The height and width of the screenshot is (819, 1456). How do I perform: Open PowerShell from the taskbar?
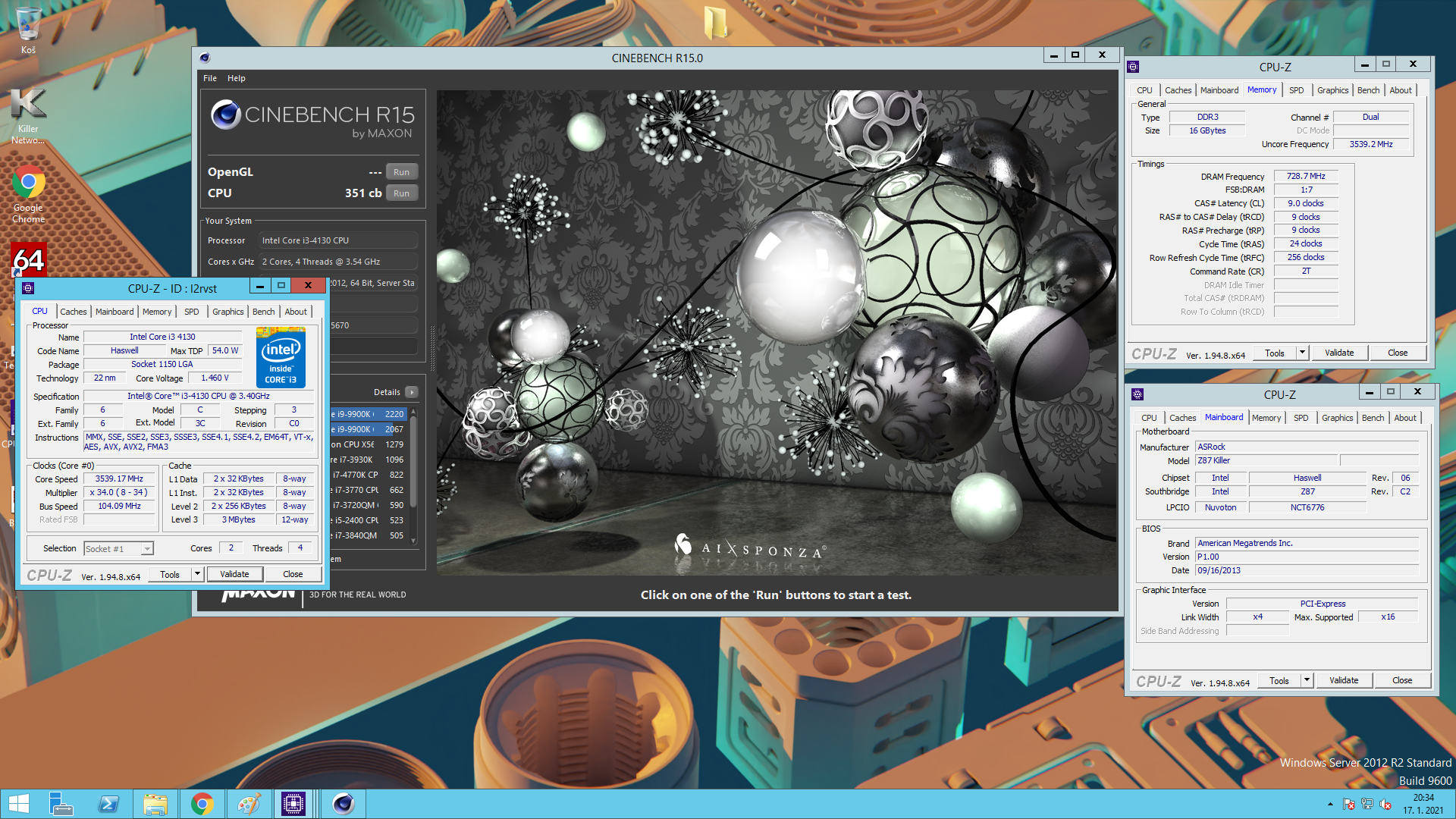(x=108, y=804)
